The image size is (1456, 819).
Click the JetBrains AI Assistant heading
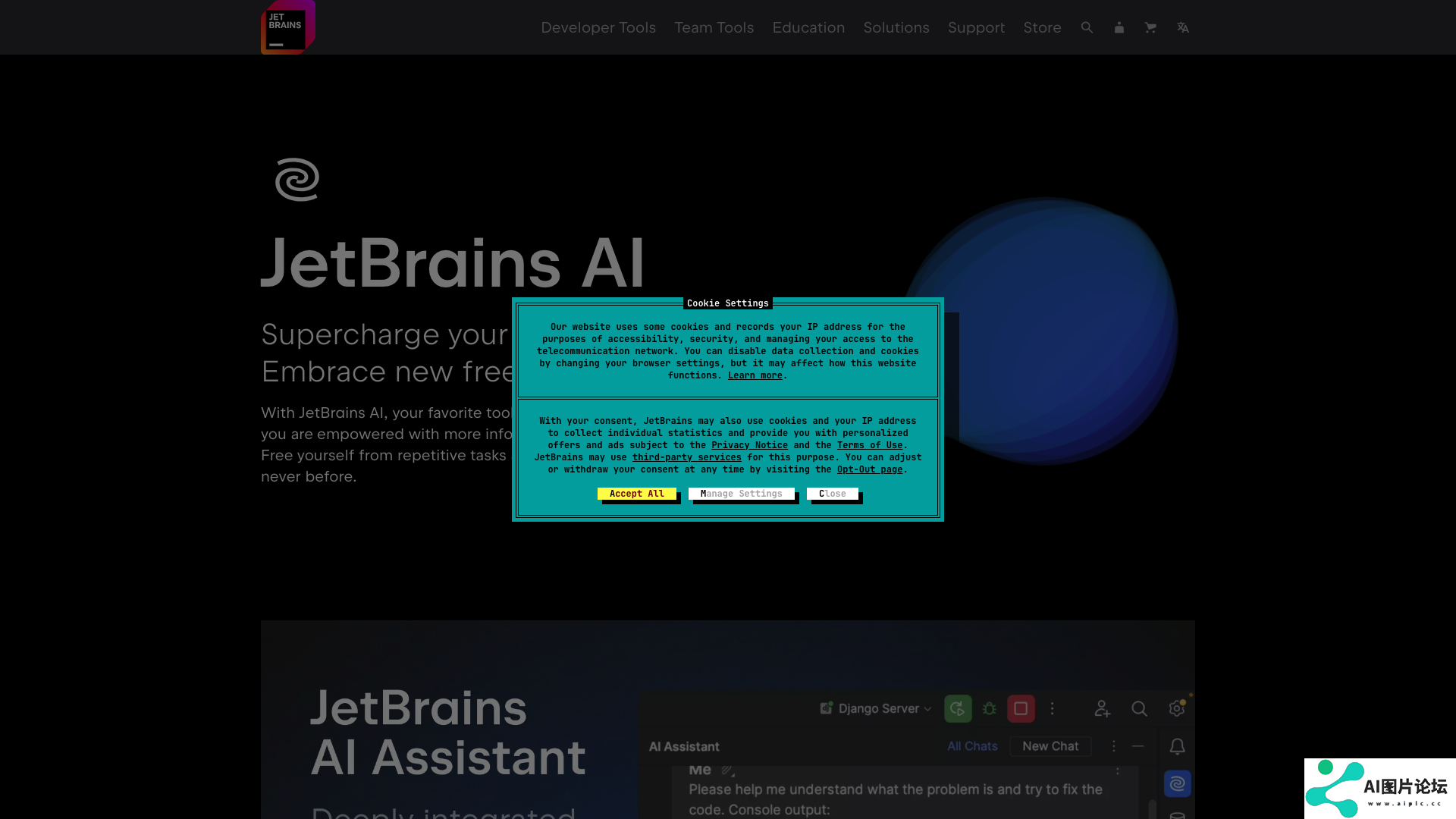coord(448,732)
